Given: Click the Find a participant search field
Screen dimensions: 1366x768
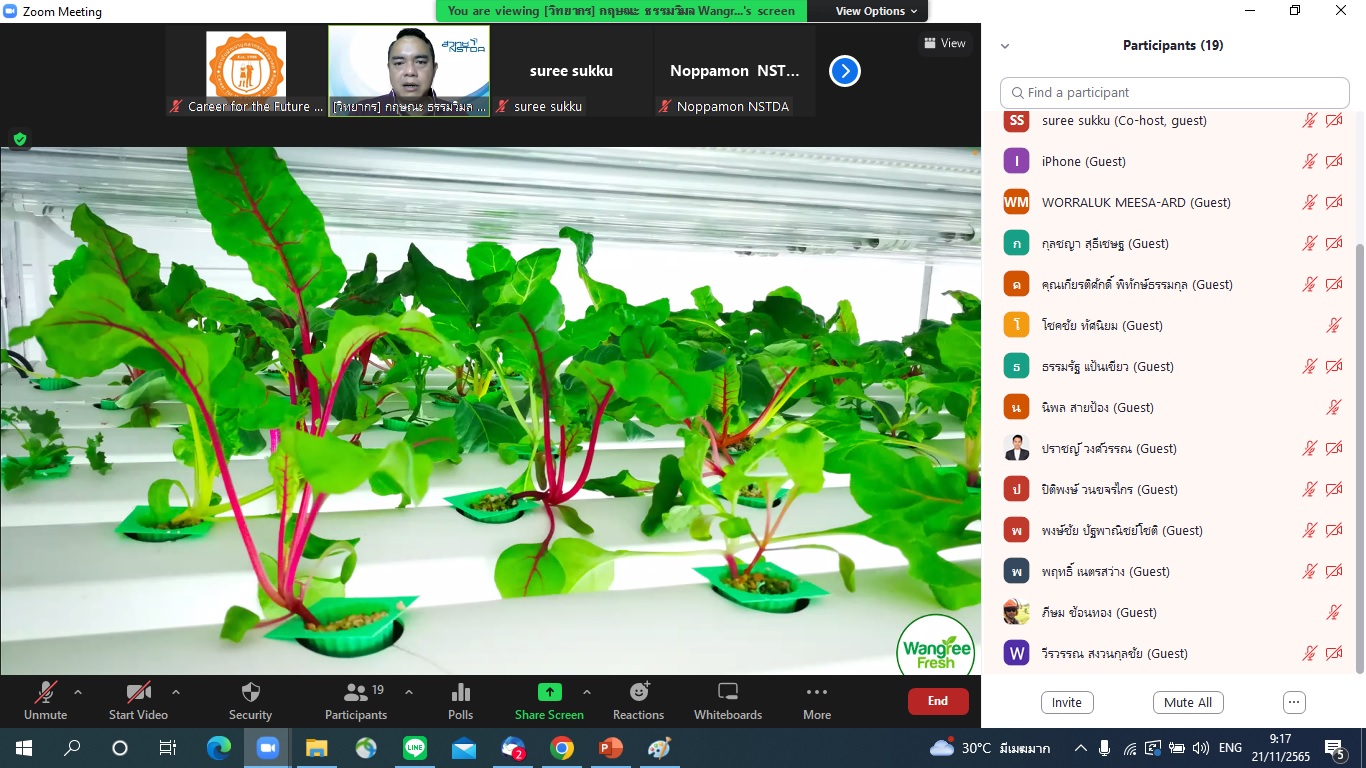Looking at the screenshot, I should click(x=1175, y=93).
